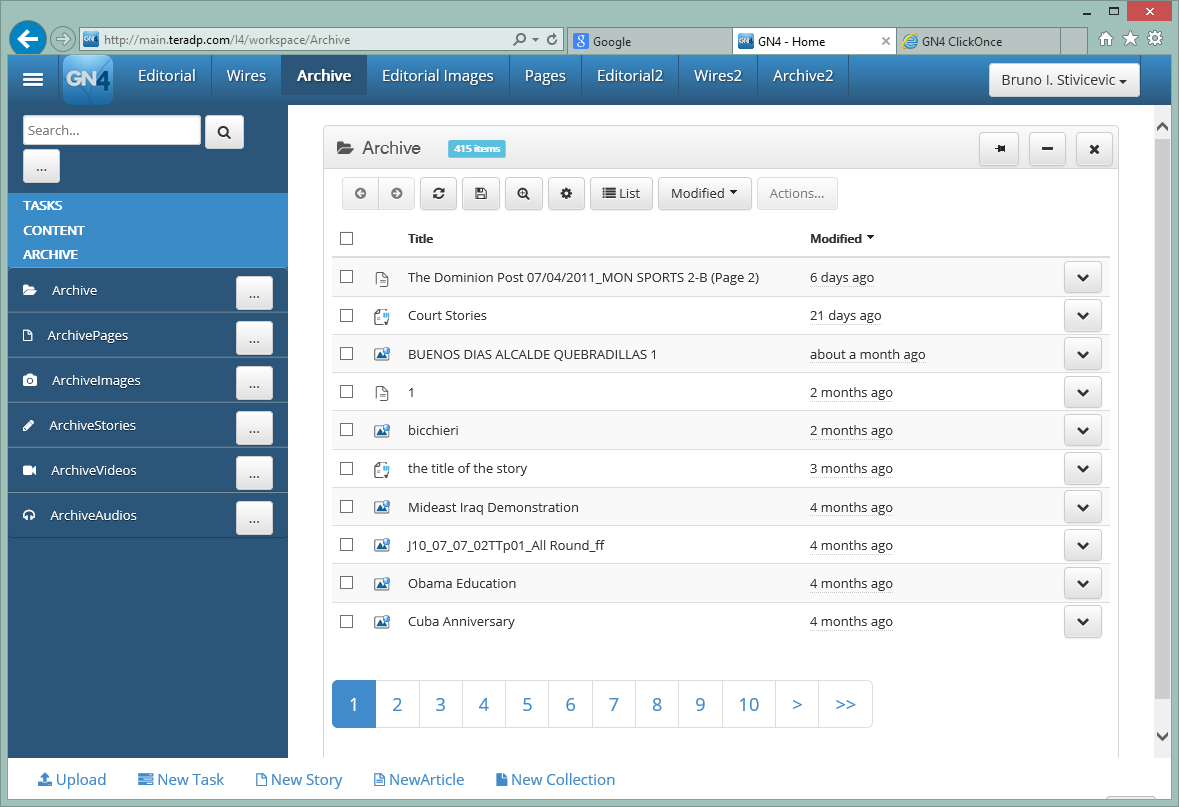Switch to the Archive2 tab
Image resolution: width=1179 pixels, height=807 pixels.
tap(803, 75)
